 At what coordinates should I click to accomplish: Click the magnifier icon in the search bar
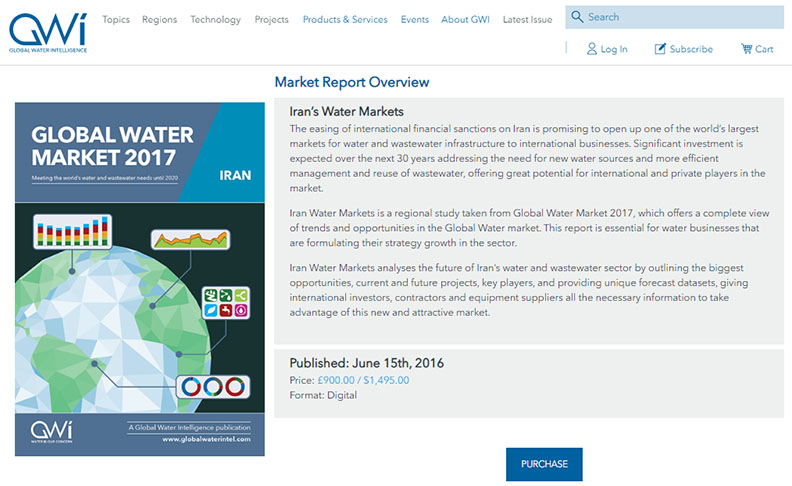(x=577, y=17)
